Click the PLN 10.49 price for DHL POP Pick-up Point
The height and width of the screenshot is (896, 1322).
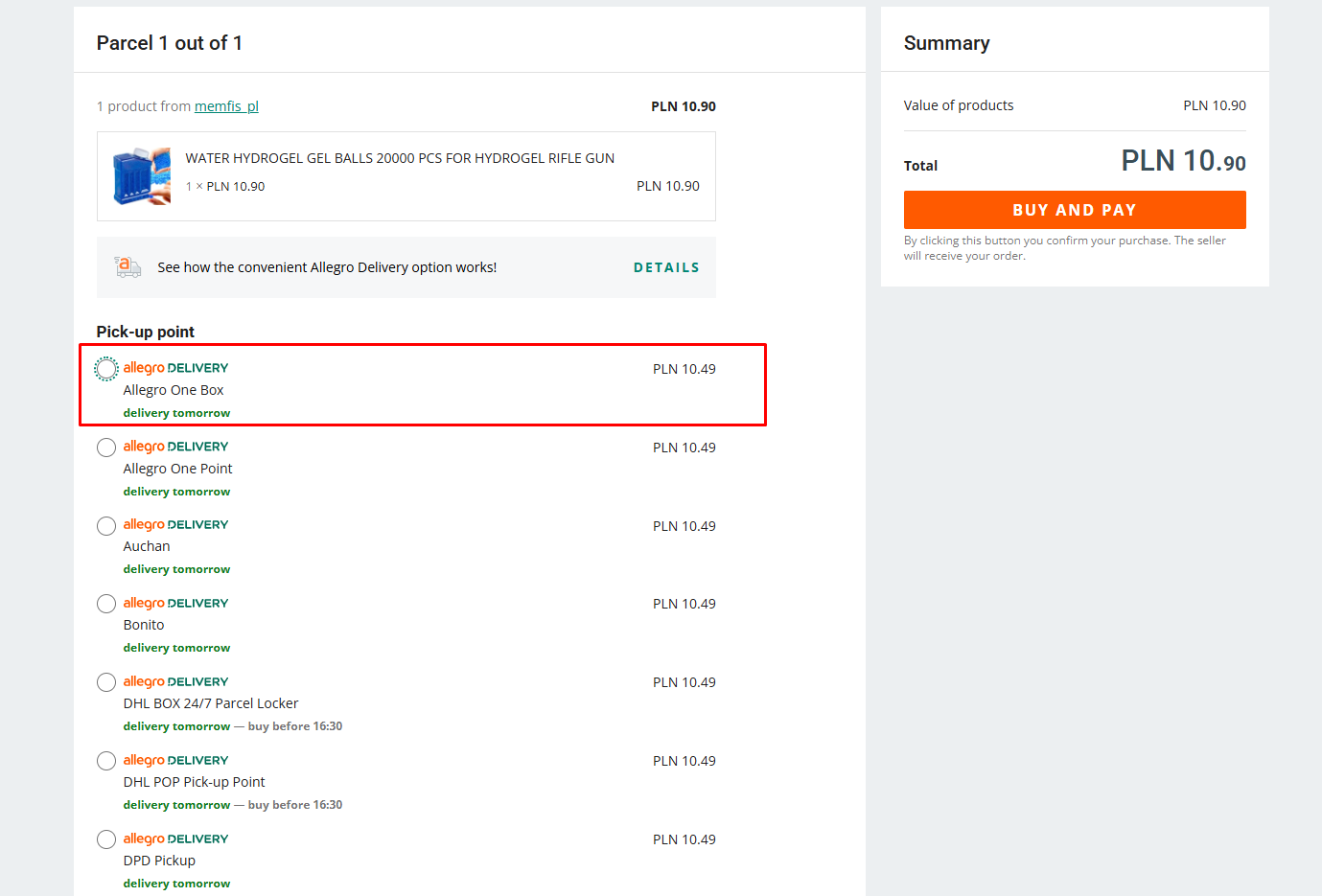click(684, 761)
